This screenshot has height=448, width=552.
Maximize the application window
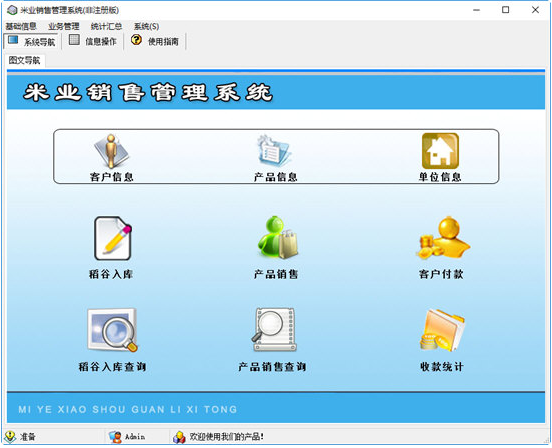click(506, 10)
